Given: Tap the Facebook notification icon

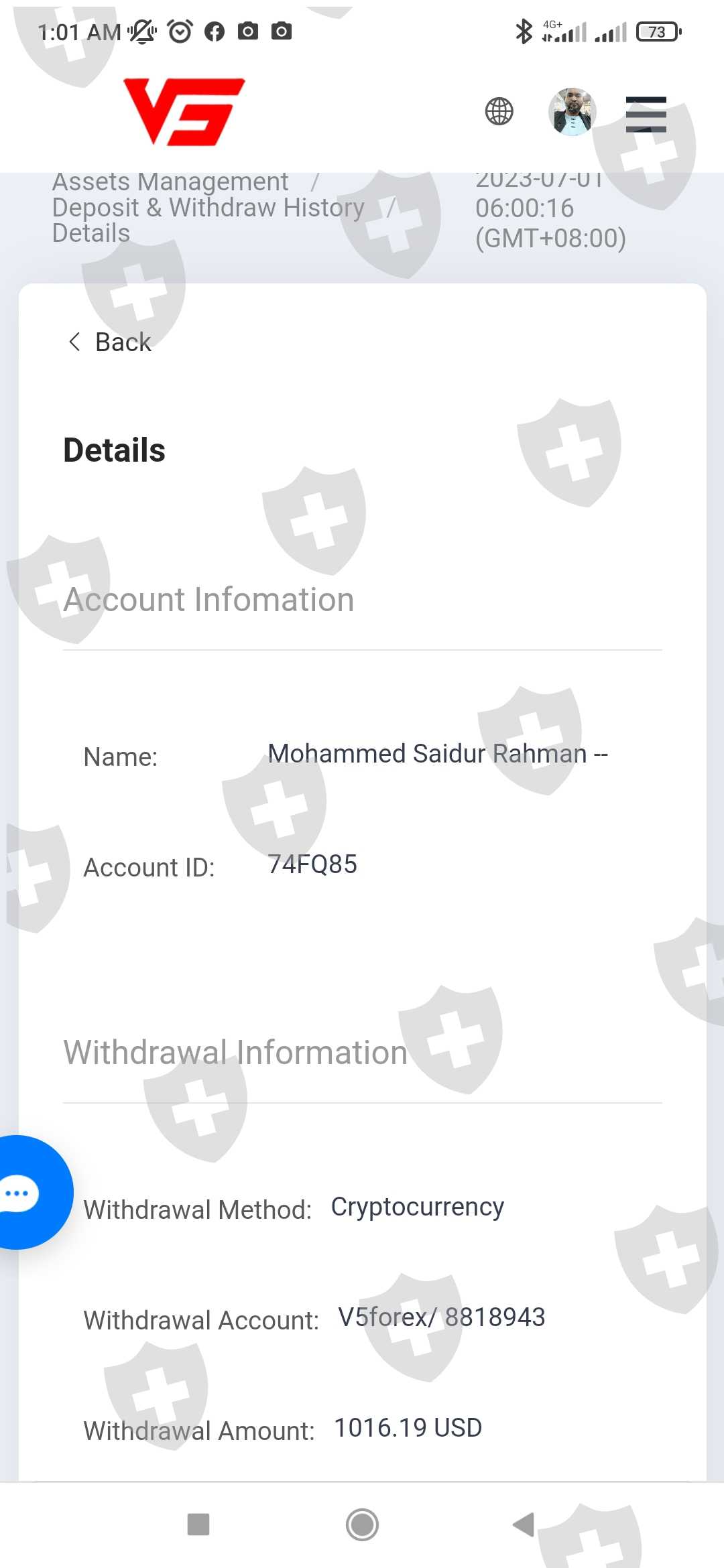Looking at the screenshot, I should [215, 31].
